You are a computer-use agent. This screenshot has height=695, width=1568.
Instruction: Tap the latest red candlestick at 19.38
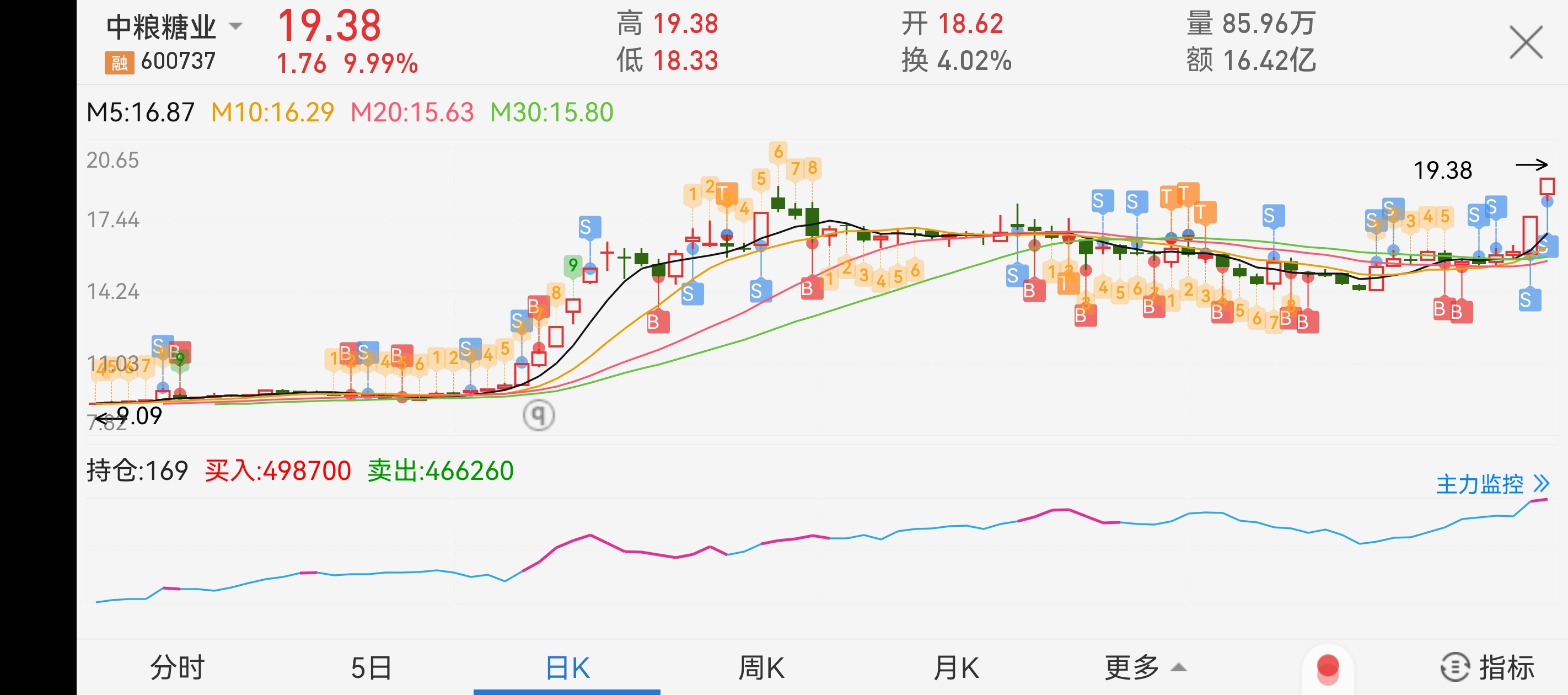click(1546, 186)
